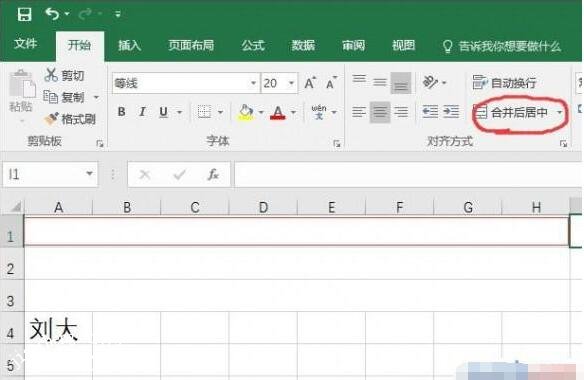Switch to the 开始 tab
Viewport: 584px width, 380px height.
click(x=79, y=45)
